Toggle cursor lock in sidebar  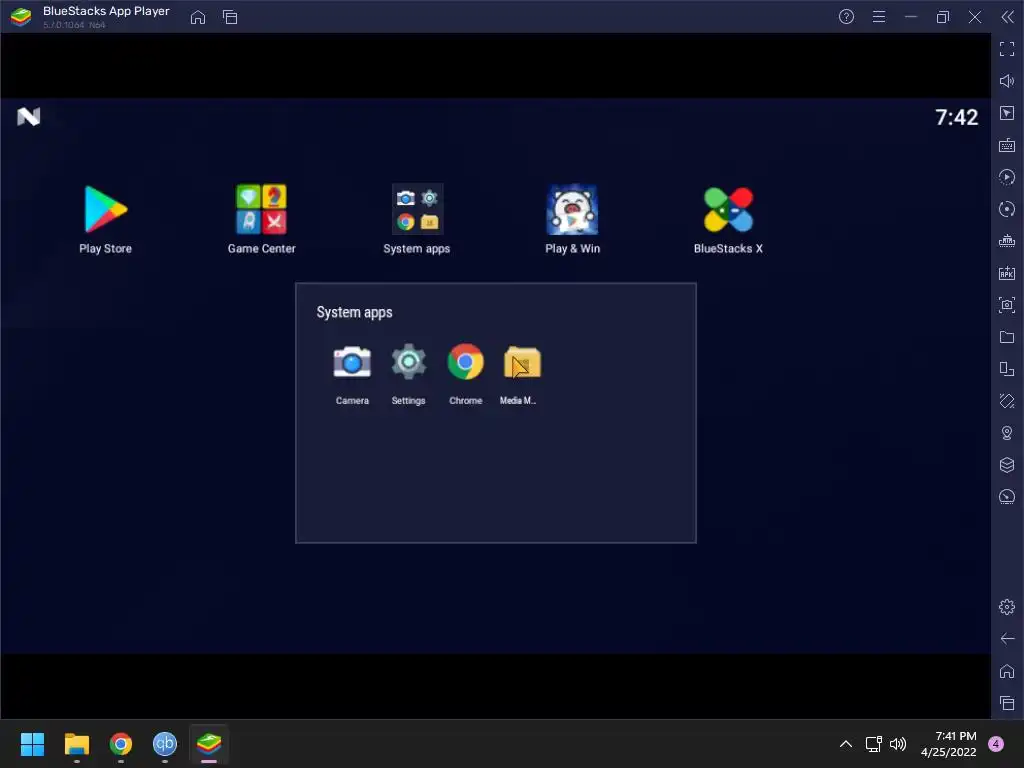click(1007, 113)
